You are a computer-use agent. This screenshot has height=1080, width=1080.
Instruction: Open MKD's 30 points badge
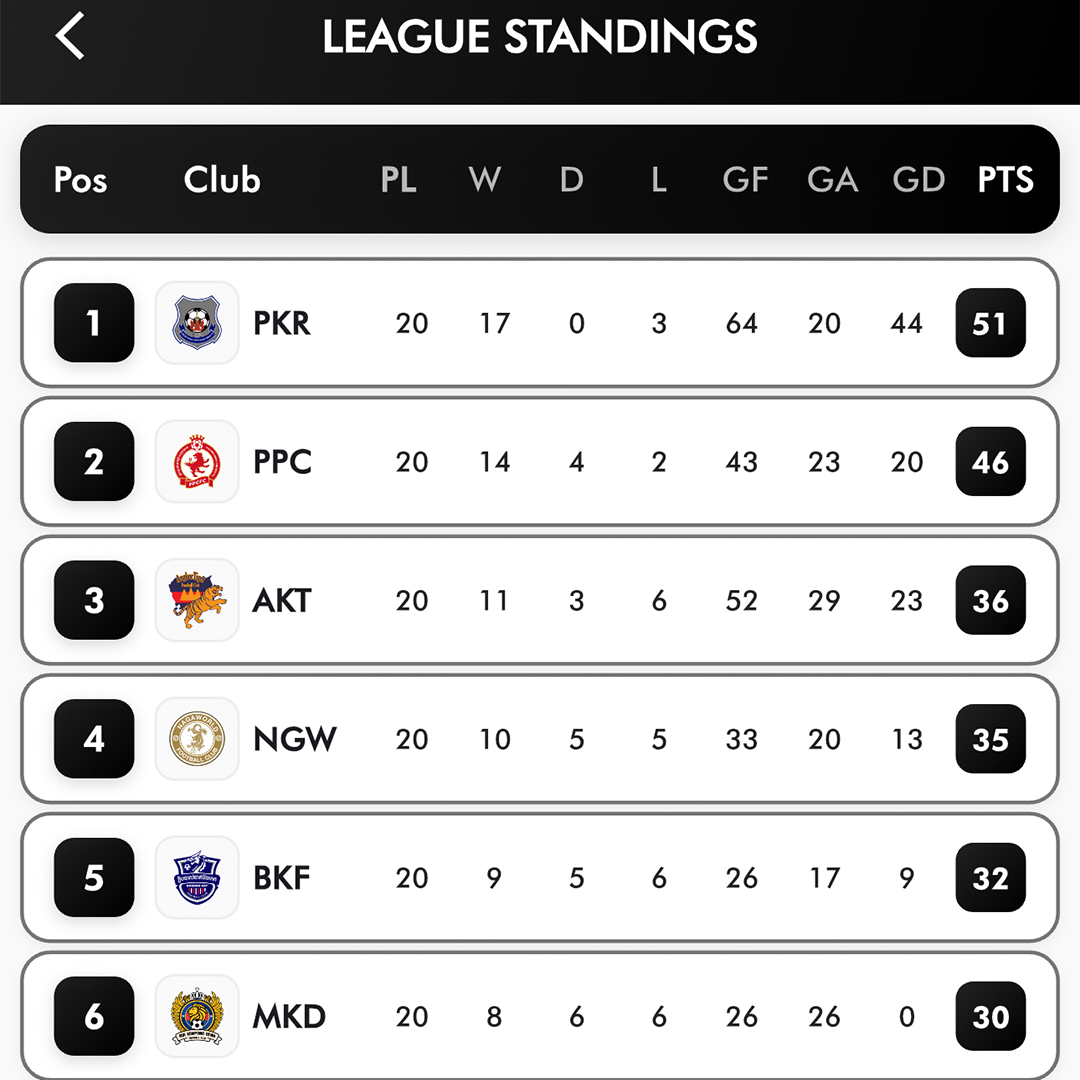(x=990, y=1016)
